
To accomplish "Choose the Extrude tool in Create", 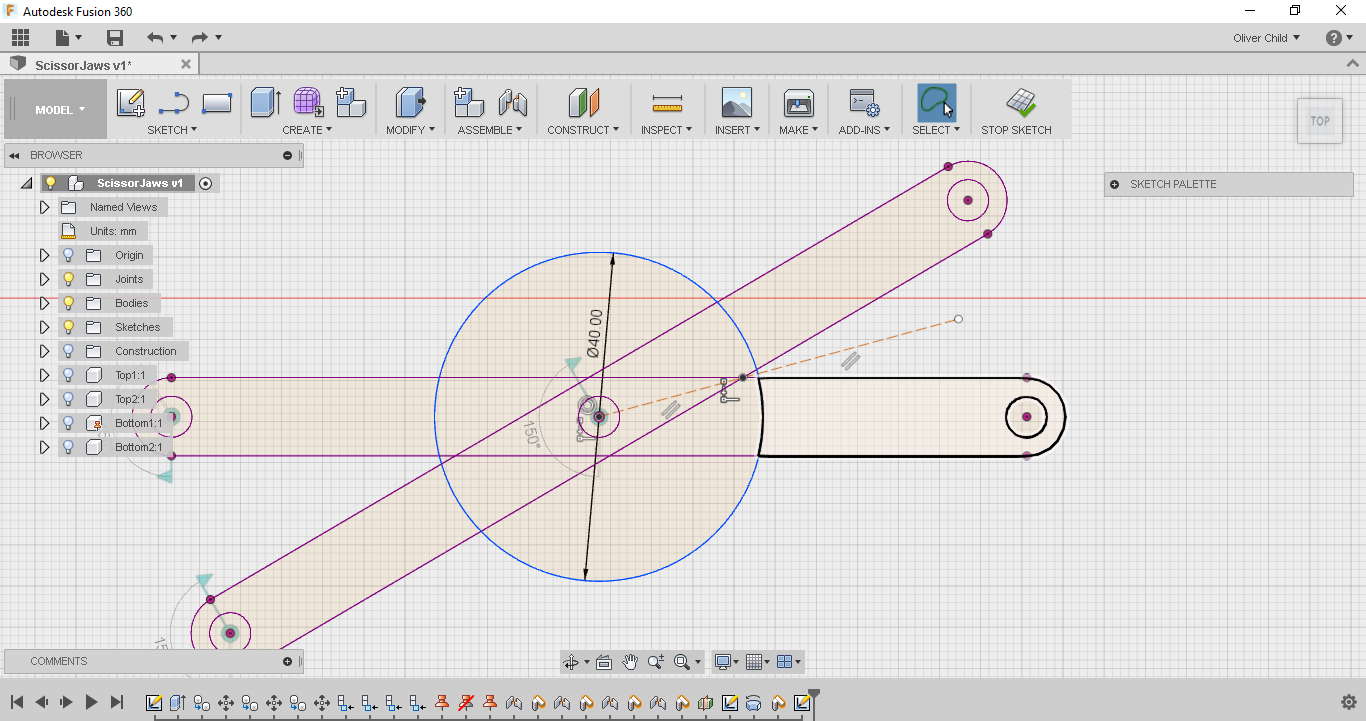I will (265, 103).
